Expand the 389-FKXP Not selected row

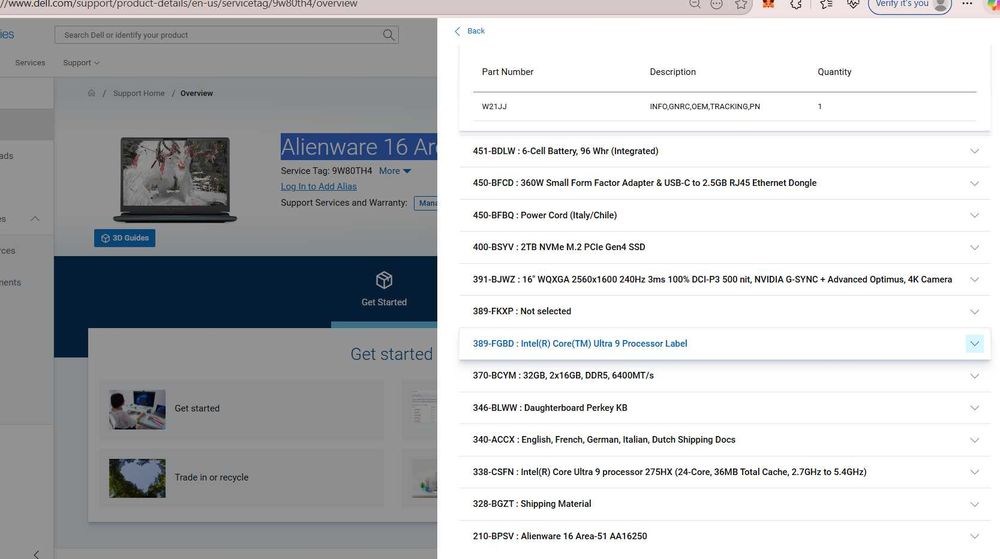pos(724,312)
